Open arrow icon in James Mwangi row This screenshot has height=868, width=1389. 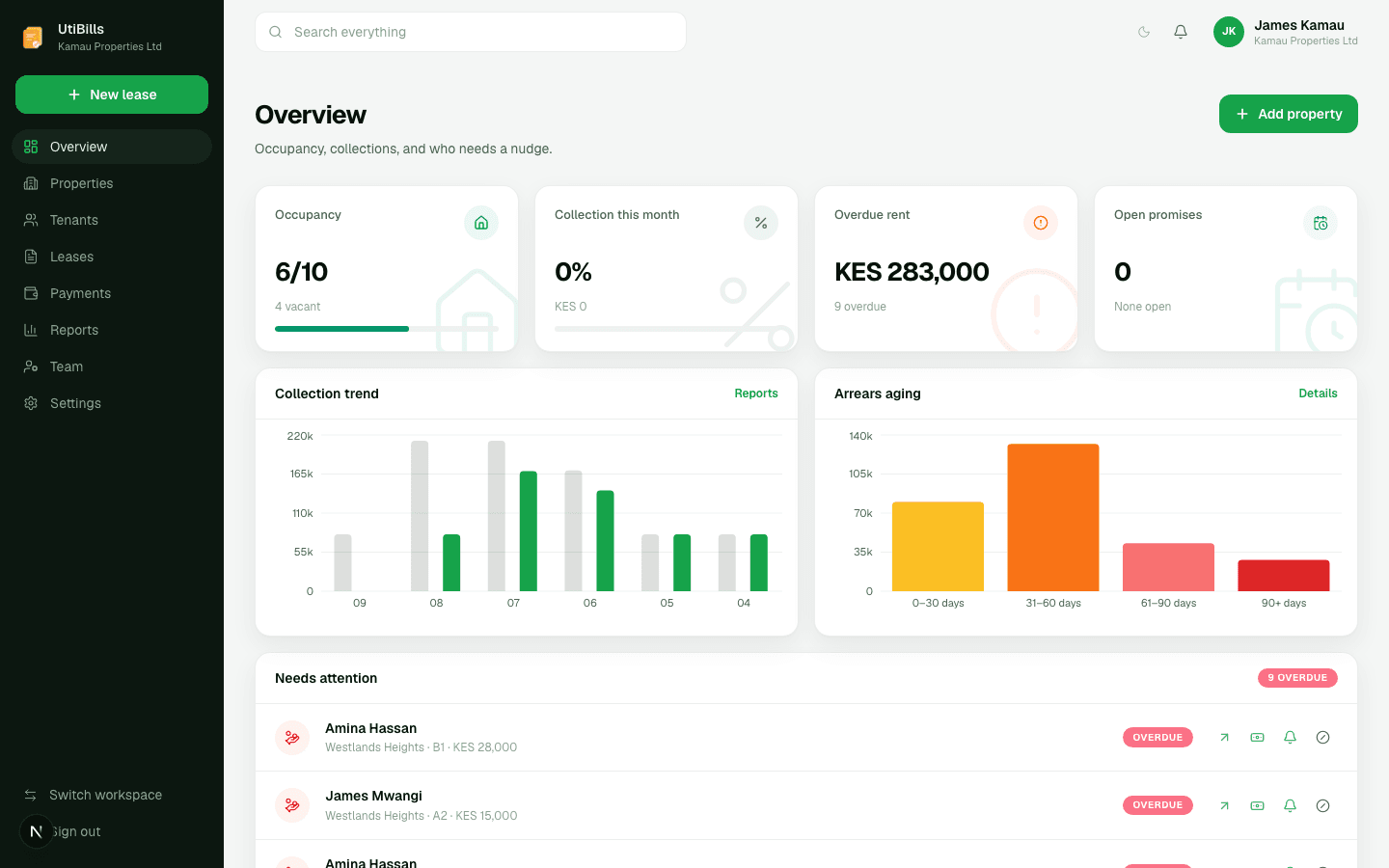[1224, 805]
